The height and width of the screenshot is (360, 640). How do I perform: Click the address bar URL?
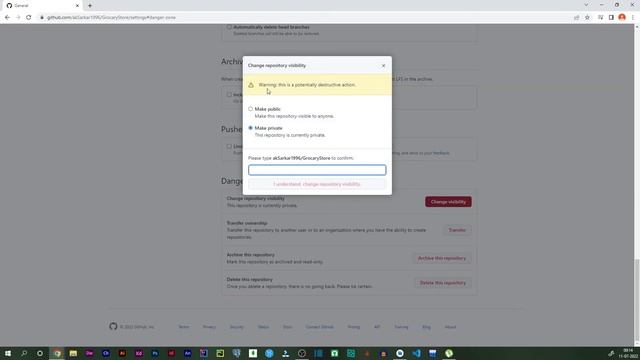pyautogui.click(x=111, y=18)
